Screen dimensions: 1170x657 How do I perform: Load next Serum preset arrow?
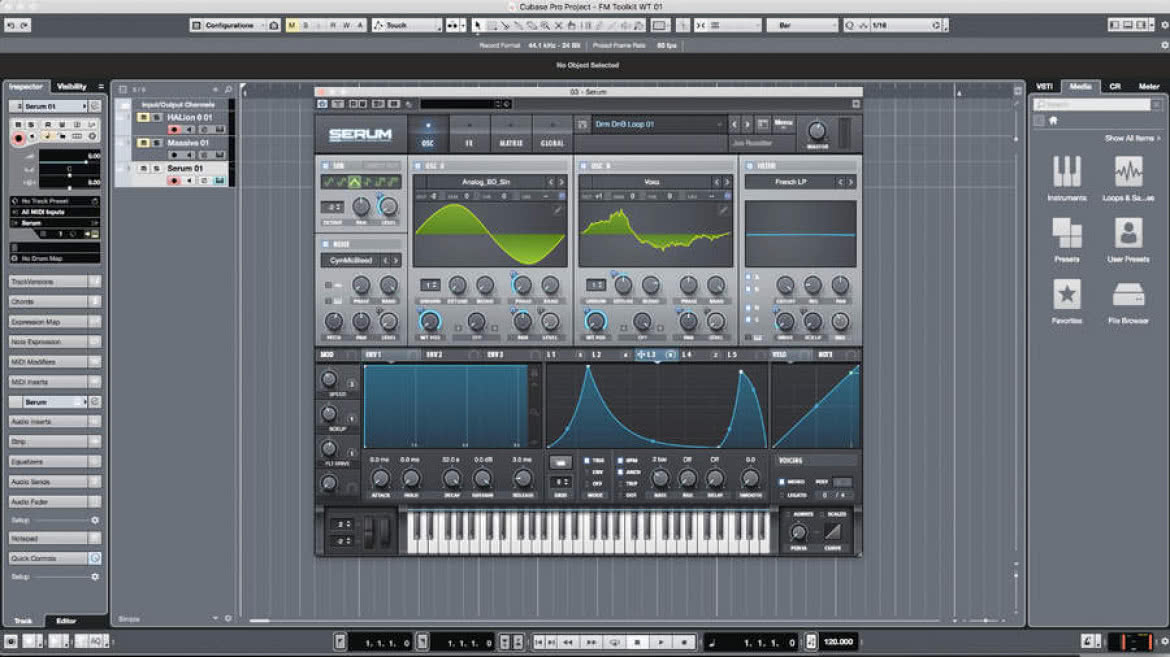click(747, 124)
